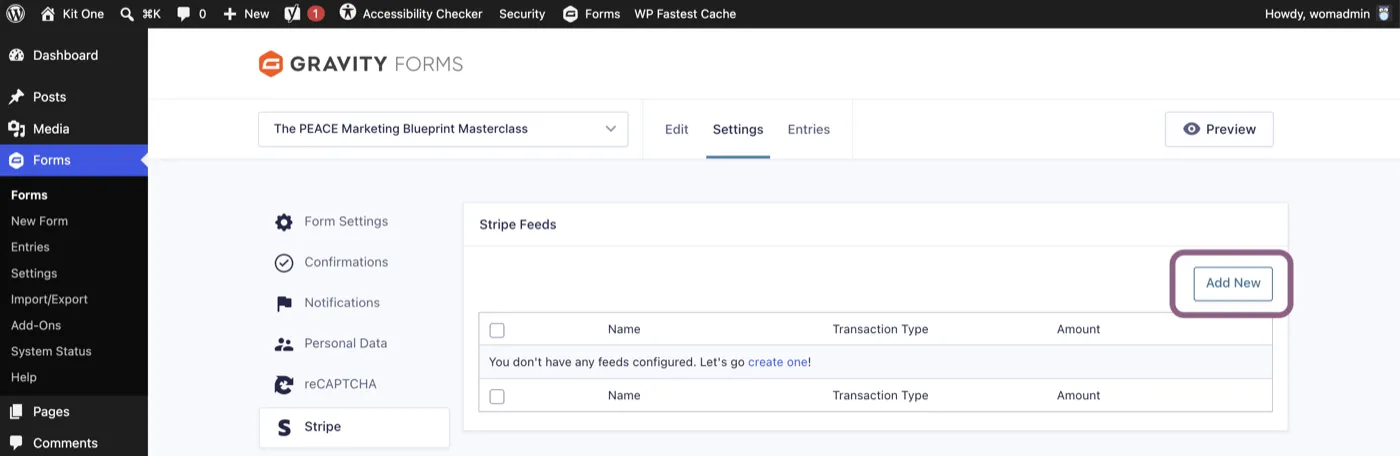The width and height of the screenshot is (1400, 456).
Task: Sort by Name column header
Action: (624, 329)
